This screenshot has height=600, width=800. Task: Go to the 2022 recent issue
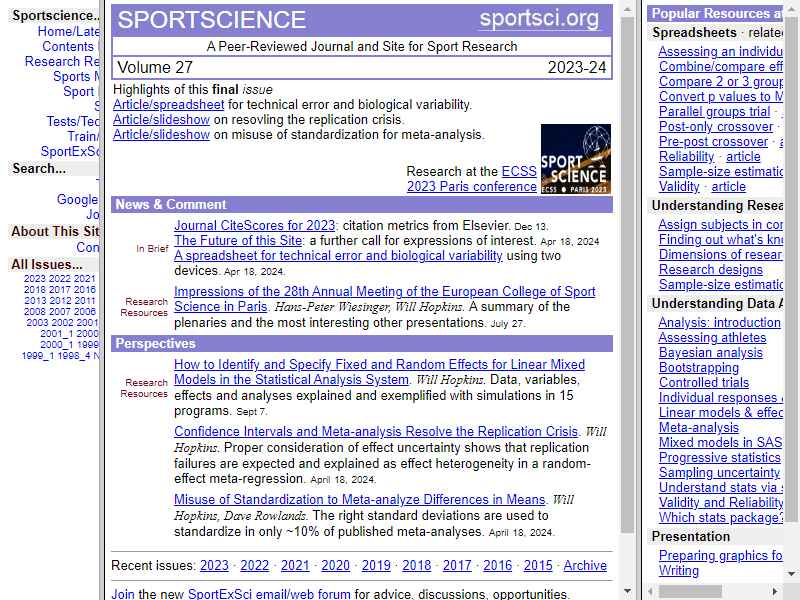click(255, 566)
